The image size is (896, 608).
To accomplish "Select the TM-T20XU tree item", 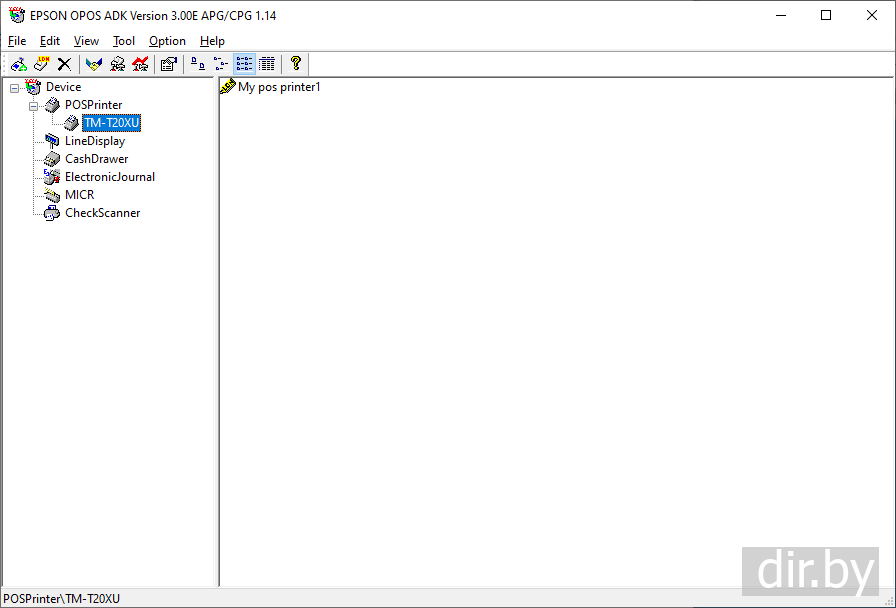I will (111, 123).
